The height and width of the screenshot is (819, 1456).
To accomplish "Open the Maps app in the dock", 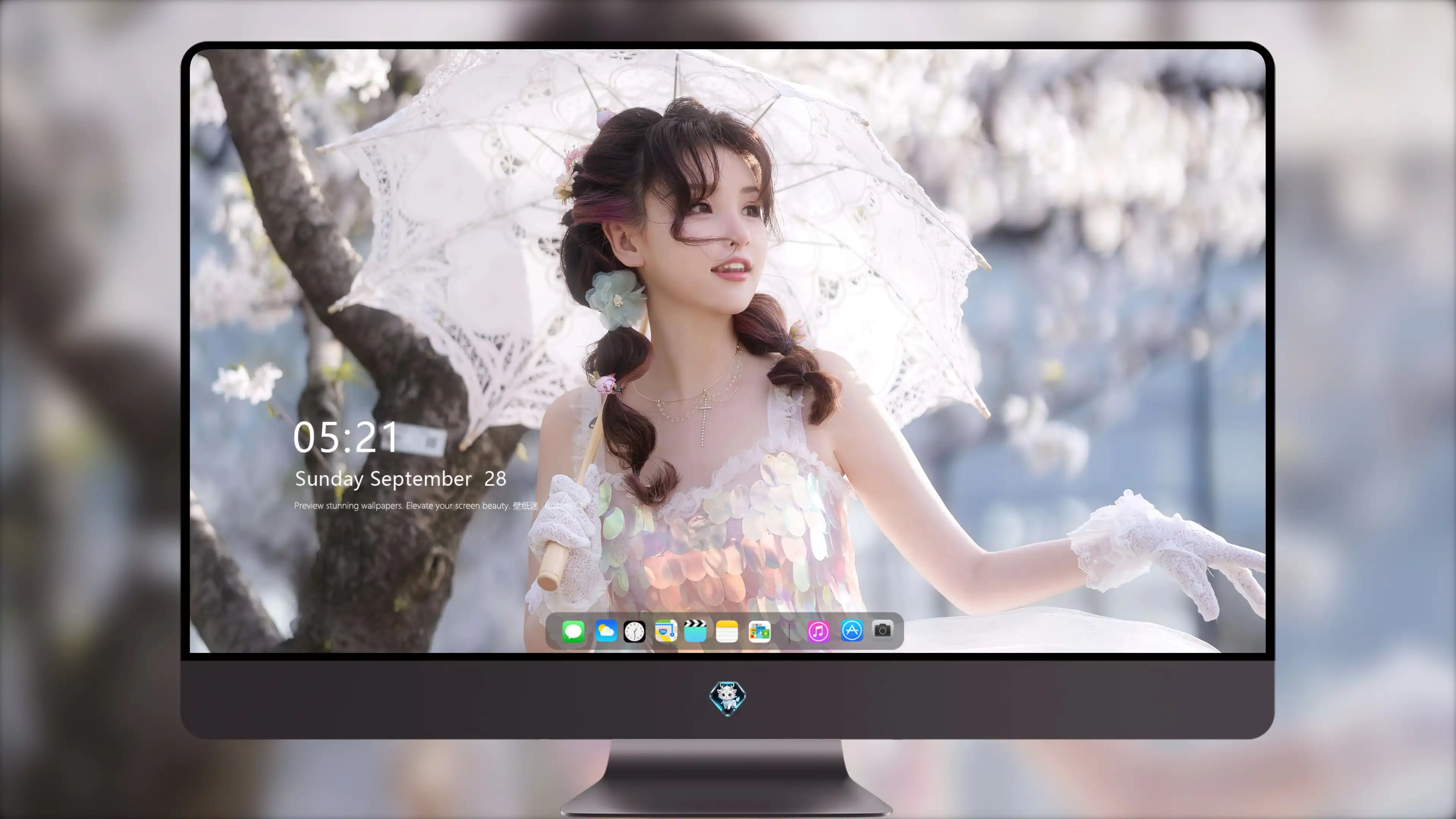I will 666,631.
